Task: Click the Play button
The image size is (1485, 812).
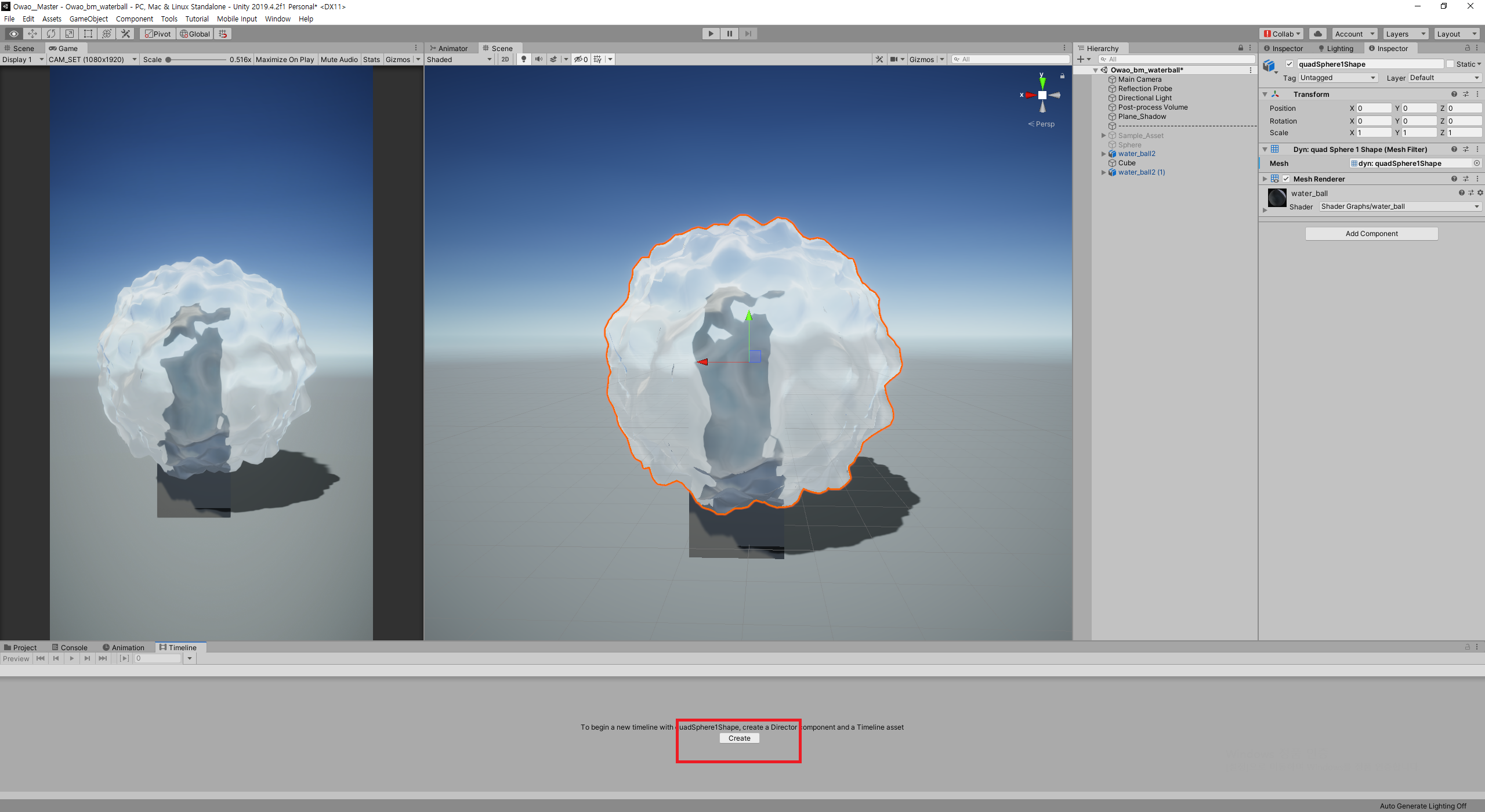Action: [711, 34]
